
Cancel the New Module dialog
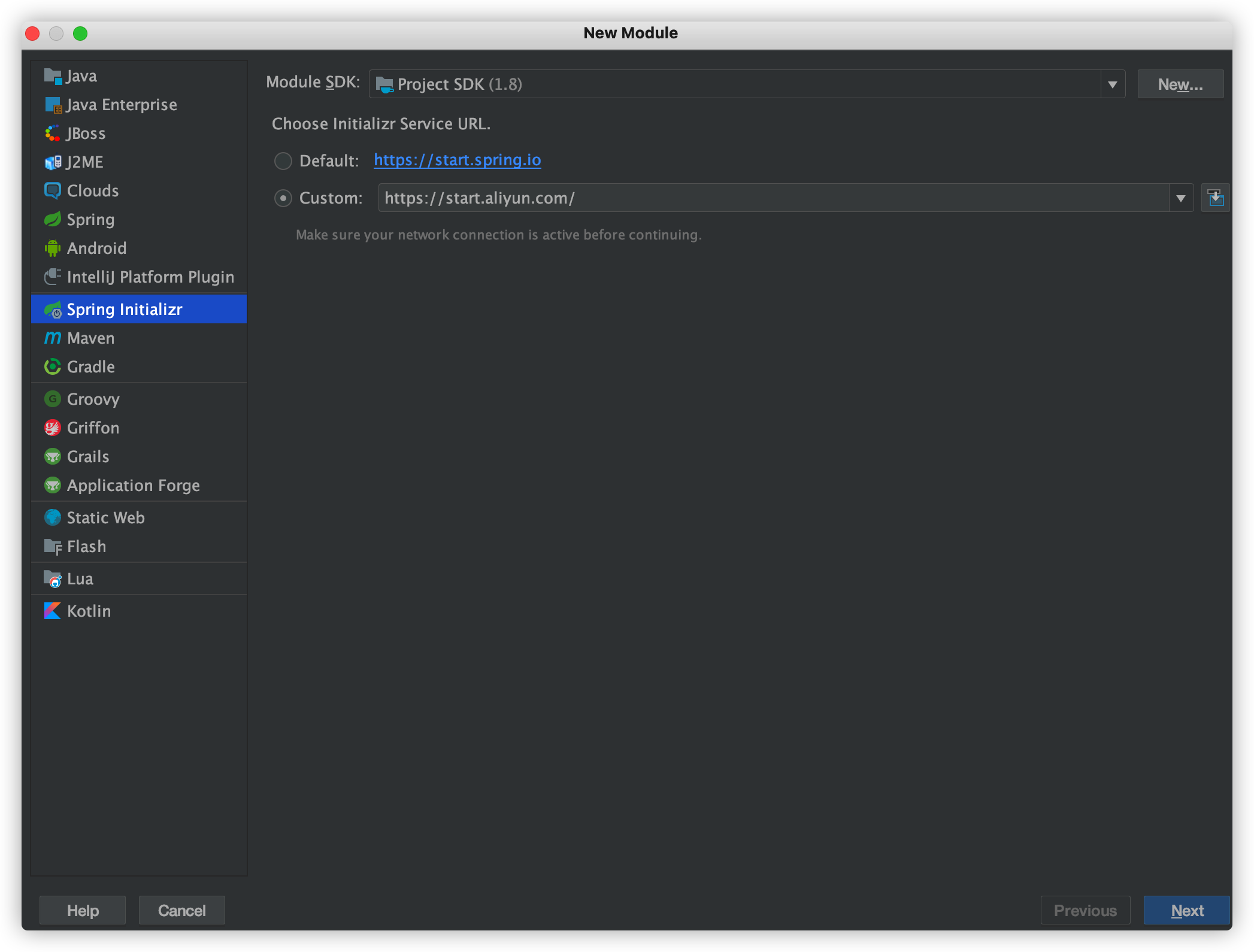182,911
